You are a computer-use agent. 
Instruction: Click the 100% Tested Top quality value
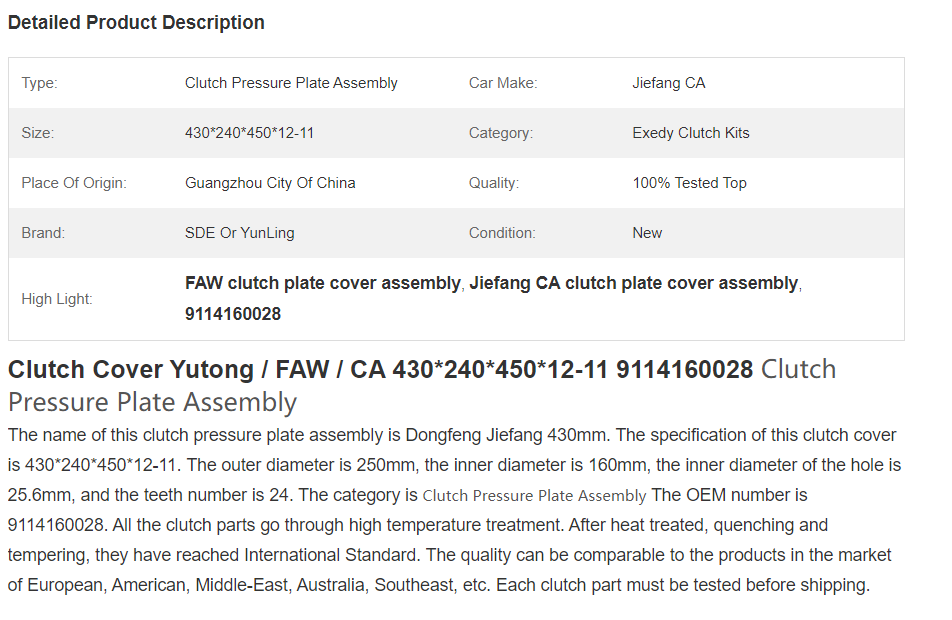tap(689, 183)
